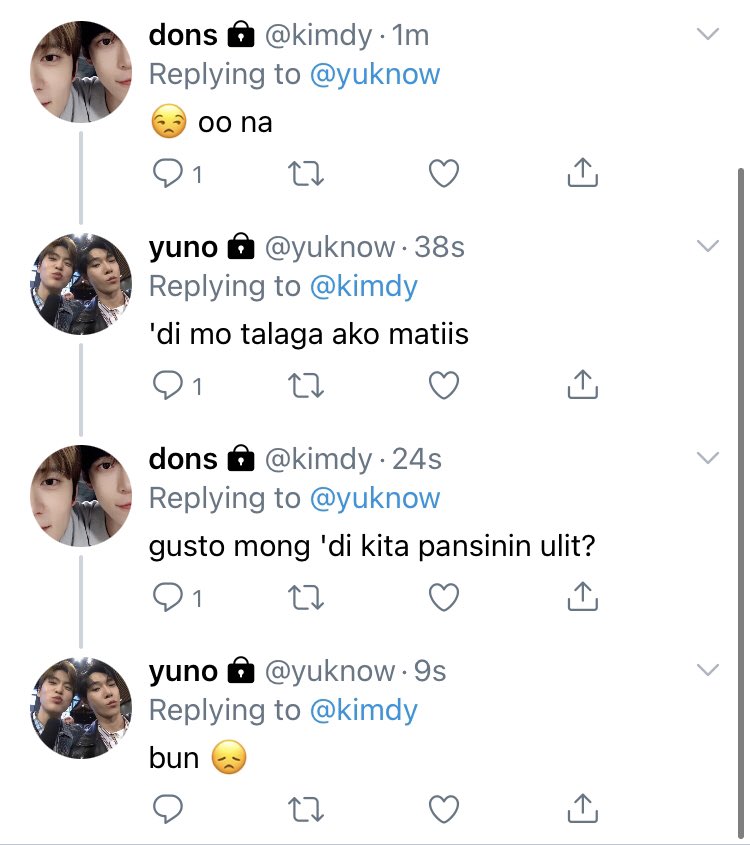Open options chevron on yuno's 9s tweet
Image resolution: width=750 pixels, height=845 pixels.
(708, 669)
